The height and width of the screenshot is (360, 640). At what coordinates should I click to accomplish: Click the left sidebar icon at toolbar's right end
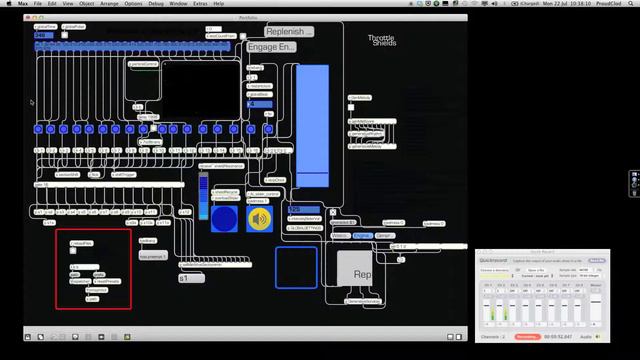[x=450, y=337]
